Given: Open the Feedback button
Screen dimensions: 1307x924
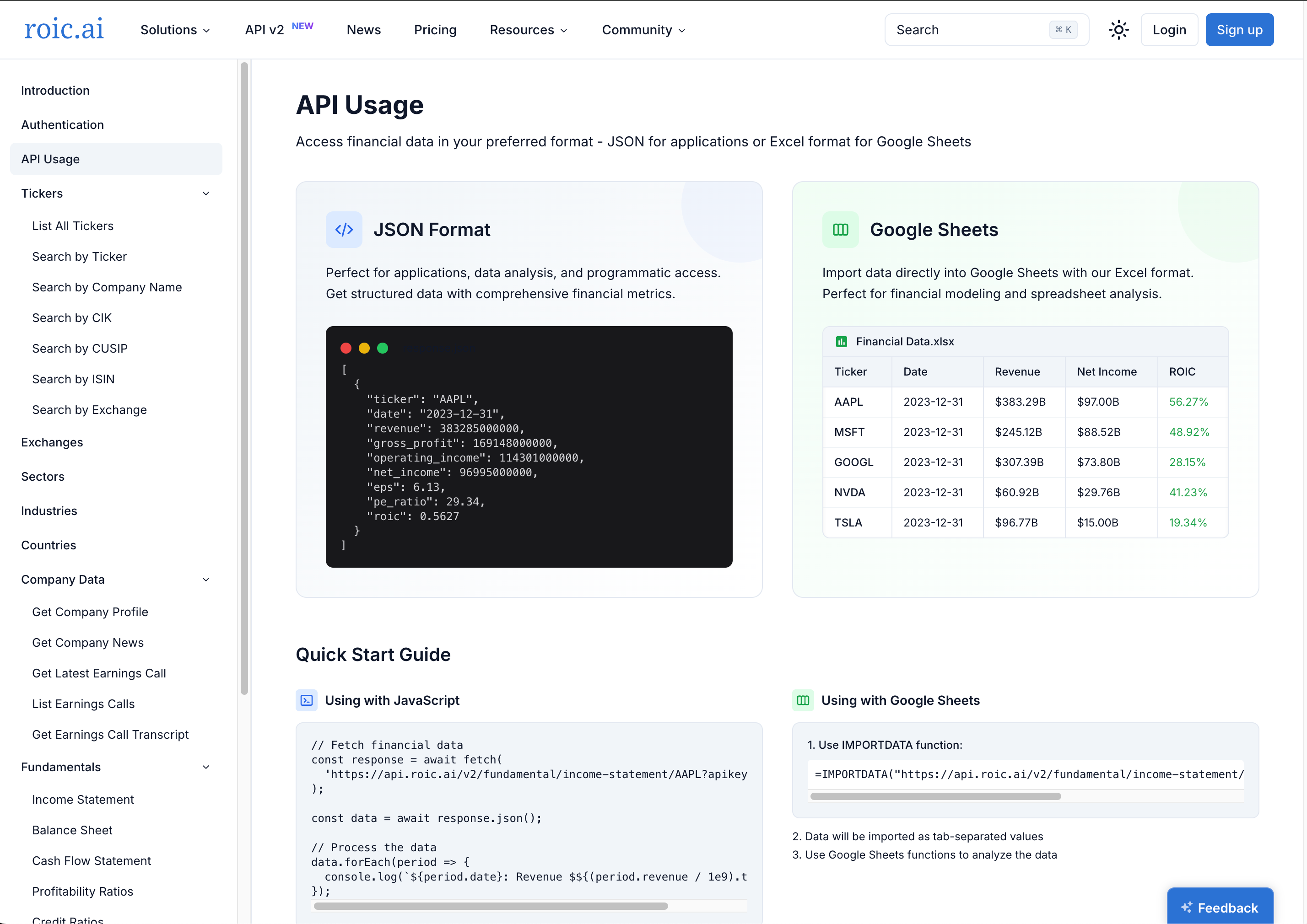Looking at the screenshot, I should pos(1219,907).
